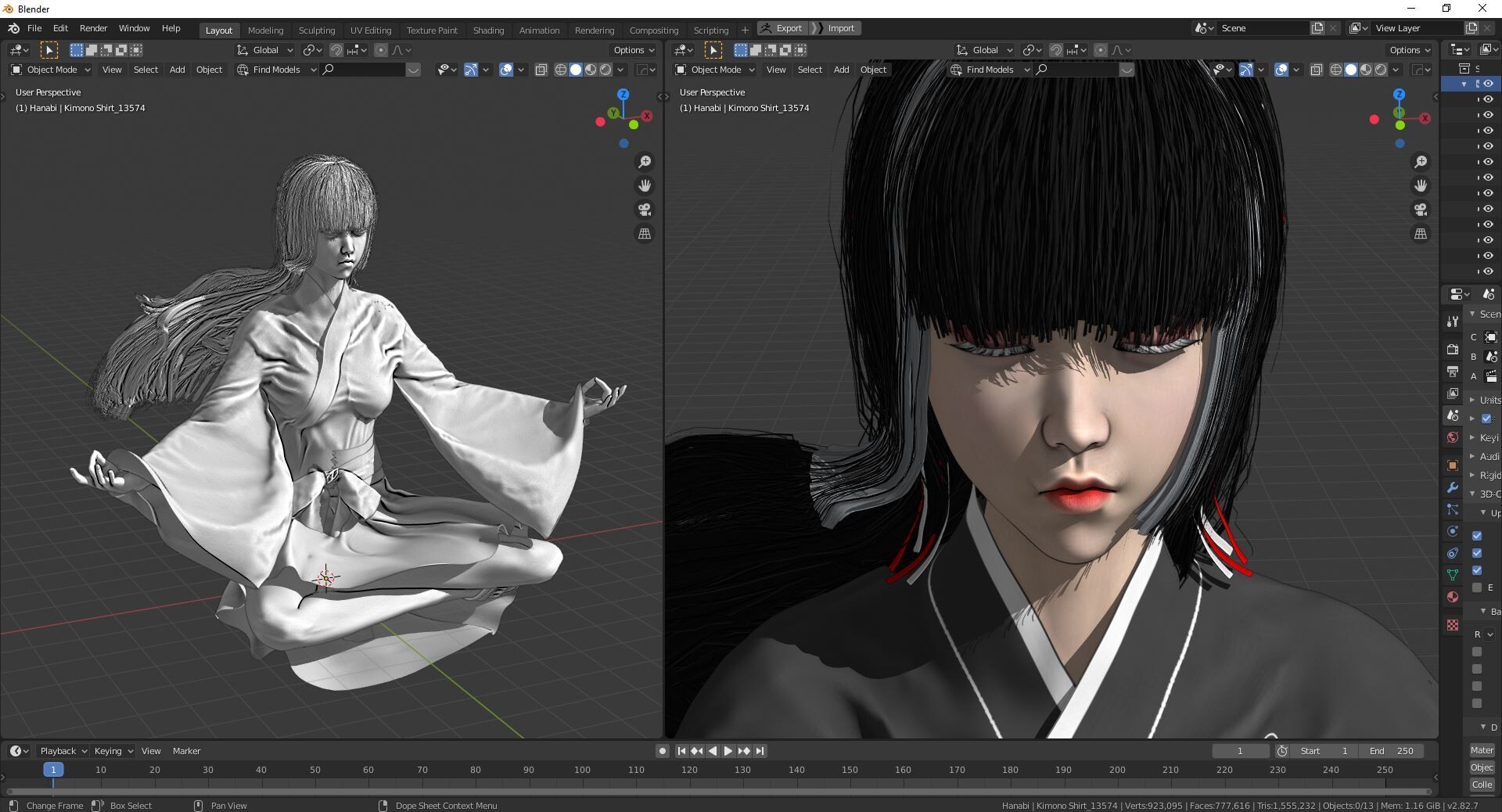Image resolution: width=1502 pixels, height=812 pixels.
Task: Open the Keying dropdown in timeline
Action: pos(113,751)
